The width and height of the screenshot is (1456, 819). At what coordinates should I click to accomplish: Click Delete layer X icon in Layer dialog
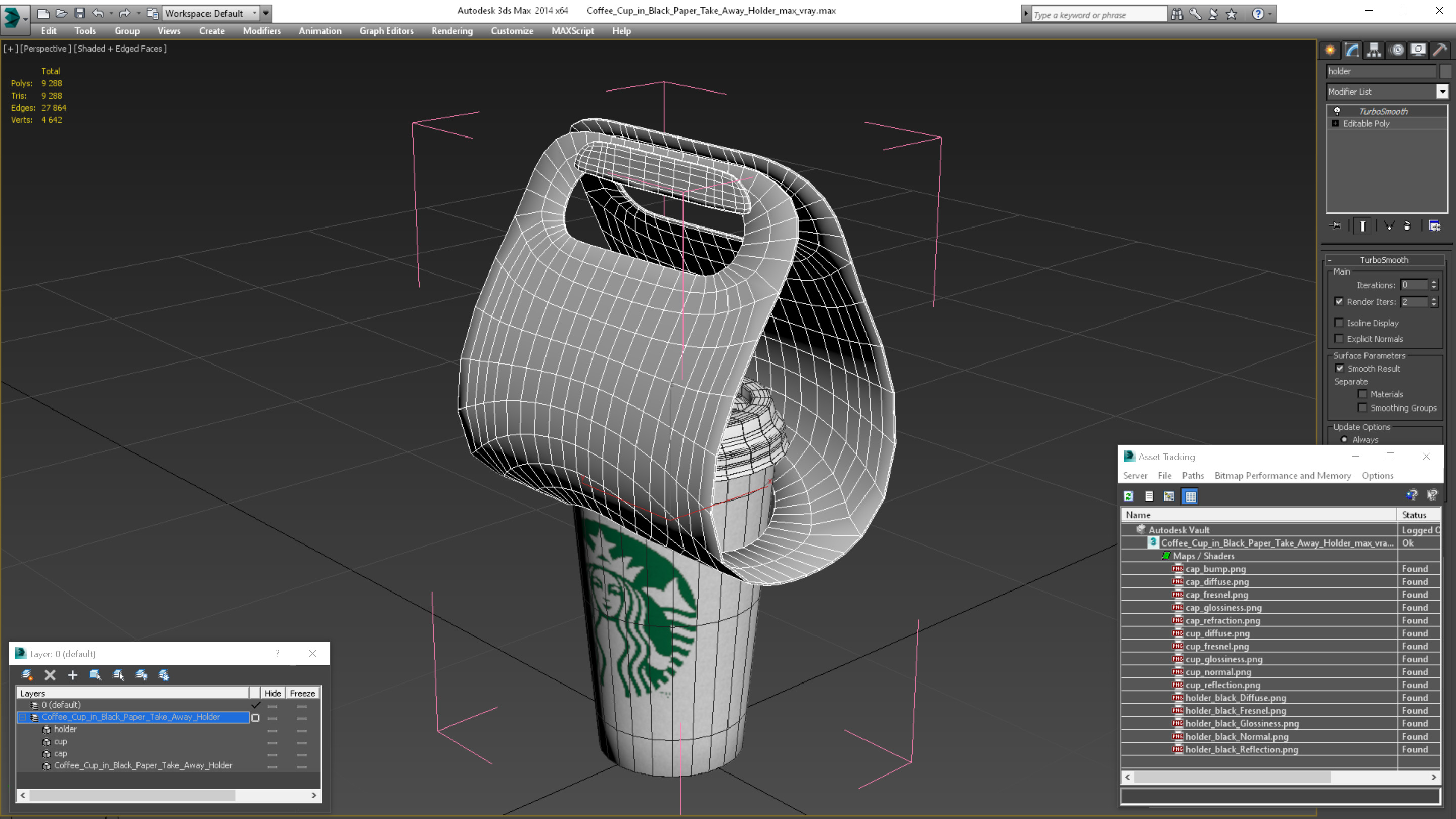(x=50, y=675)
